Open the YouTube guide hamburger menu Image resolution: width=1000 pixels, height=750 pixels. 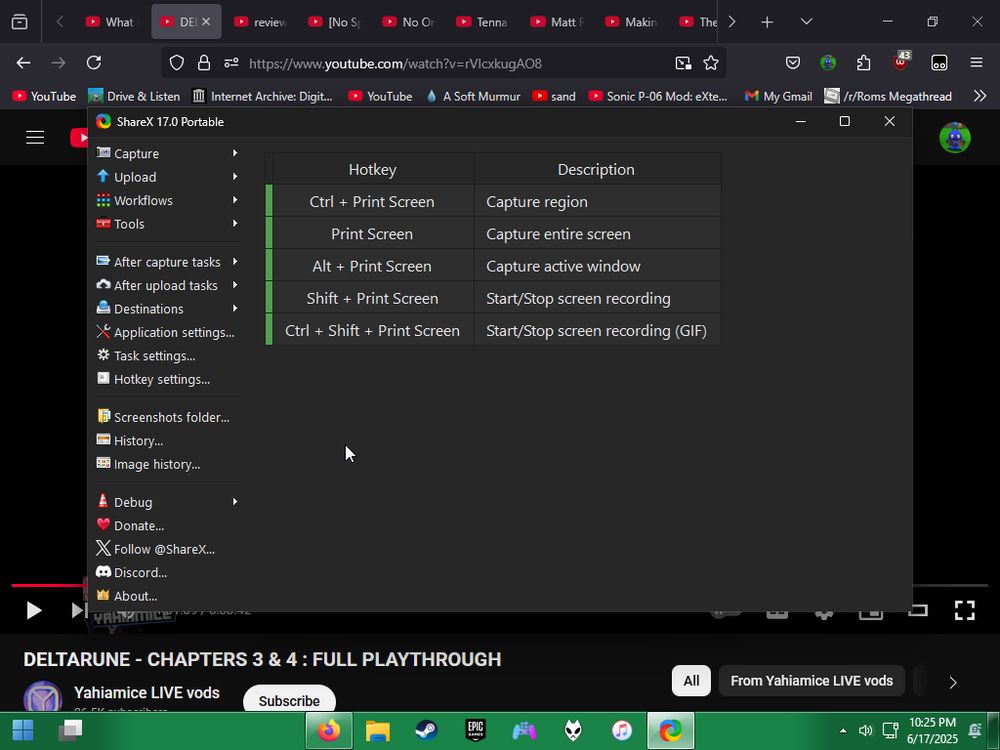click(x=35, y=137)
